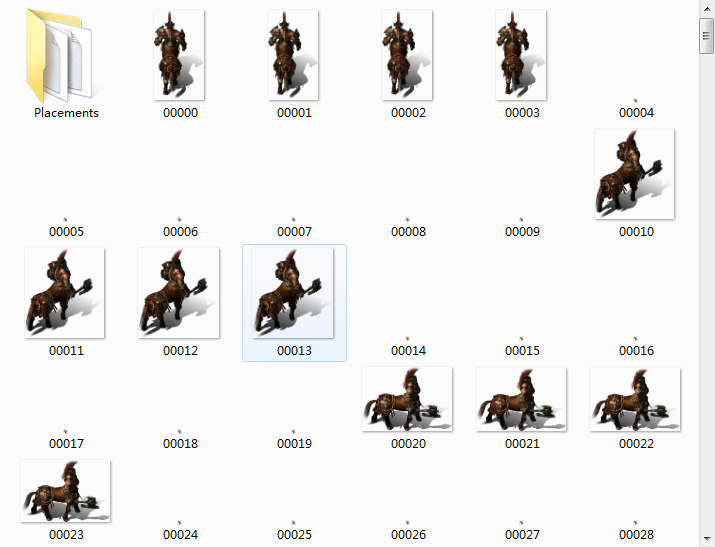
Task: Click file name 00009
Action: 523,232
